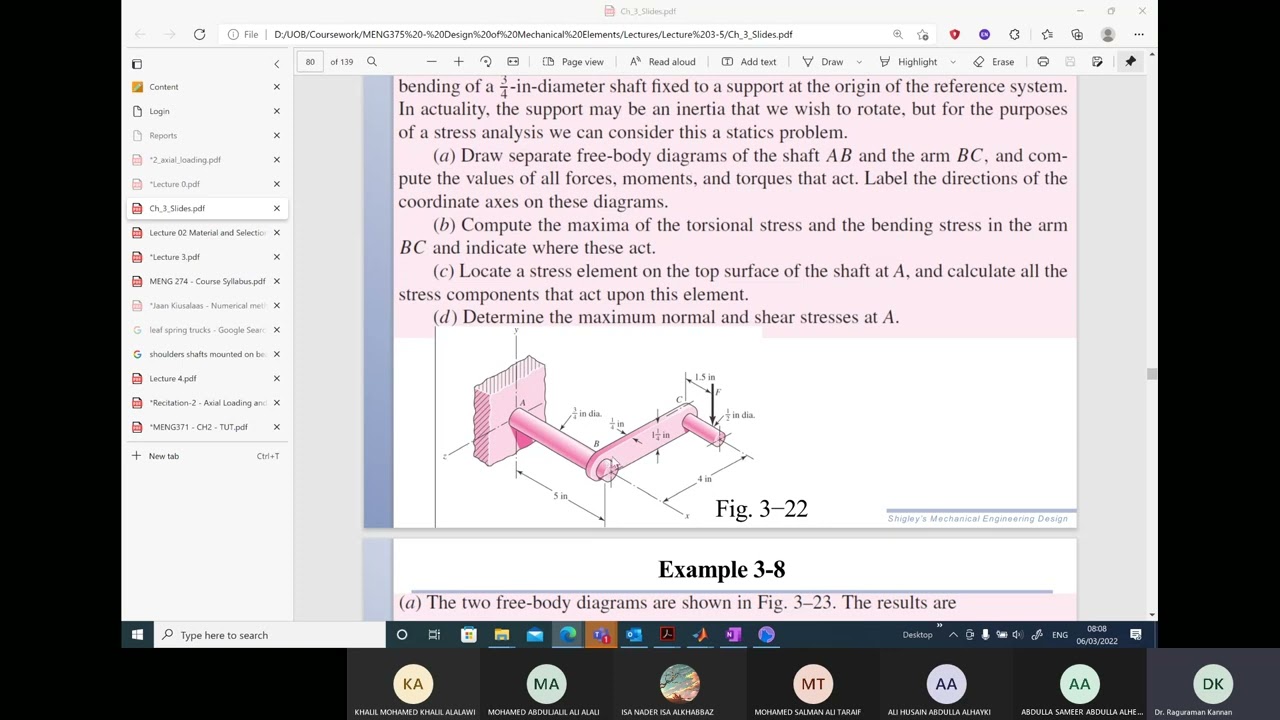Open the volume control in tray
Screen dimensions: 1280x720
click(1017, 635)
